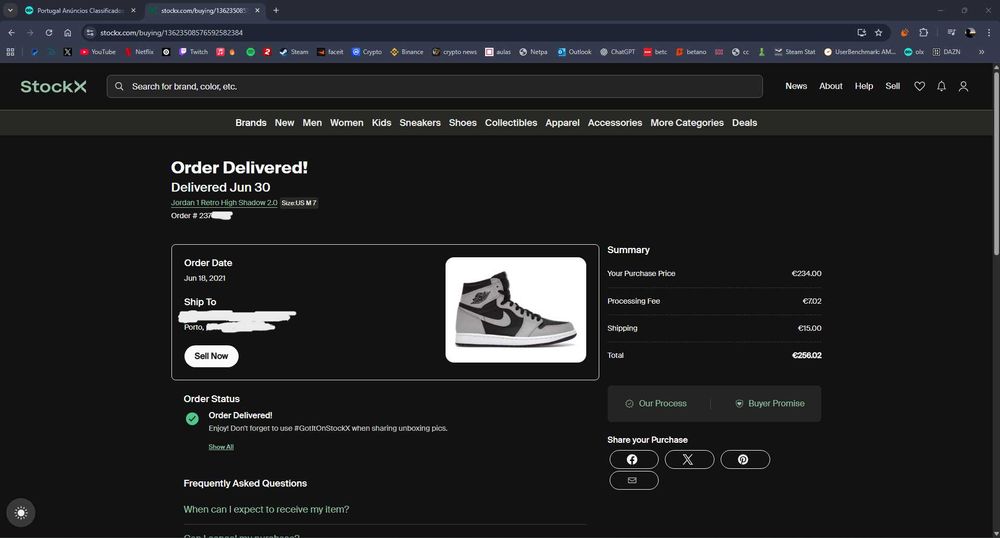Go back to previous page
1000x538 pixels.
(x=11, y=33)
